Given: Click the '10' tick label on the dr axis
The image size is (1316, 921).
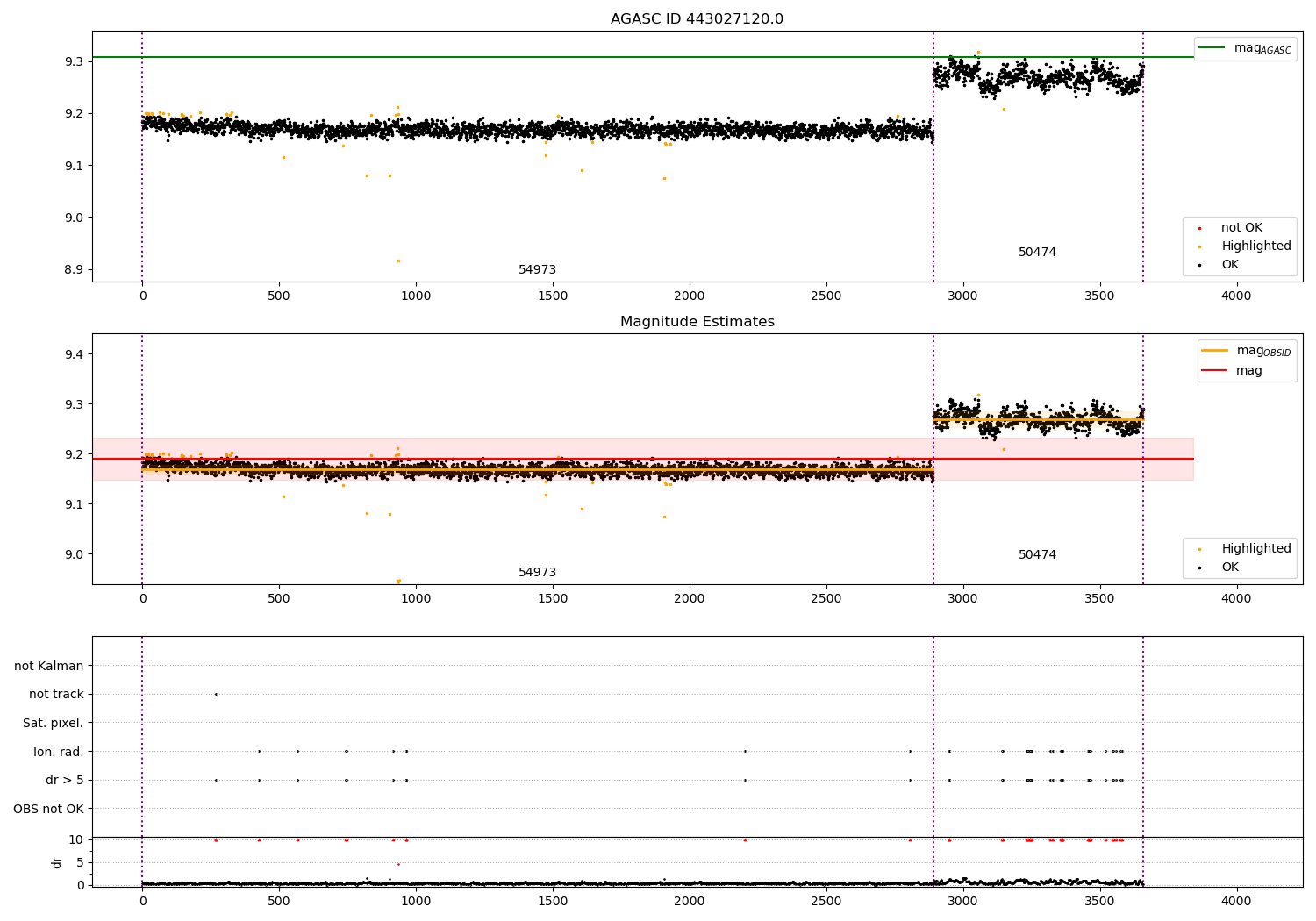Looking at the screenshot, I should click(x=76, y=839).
